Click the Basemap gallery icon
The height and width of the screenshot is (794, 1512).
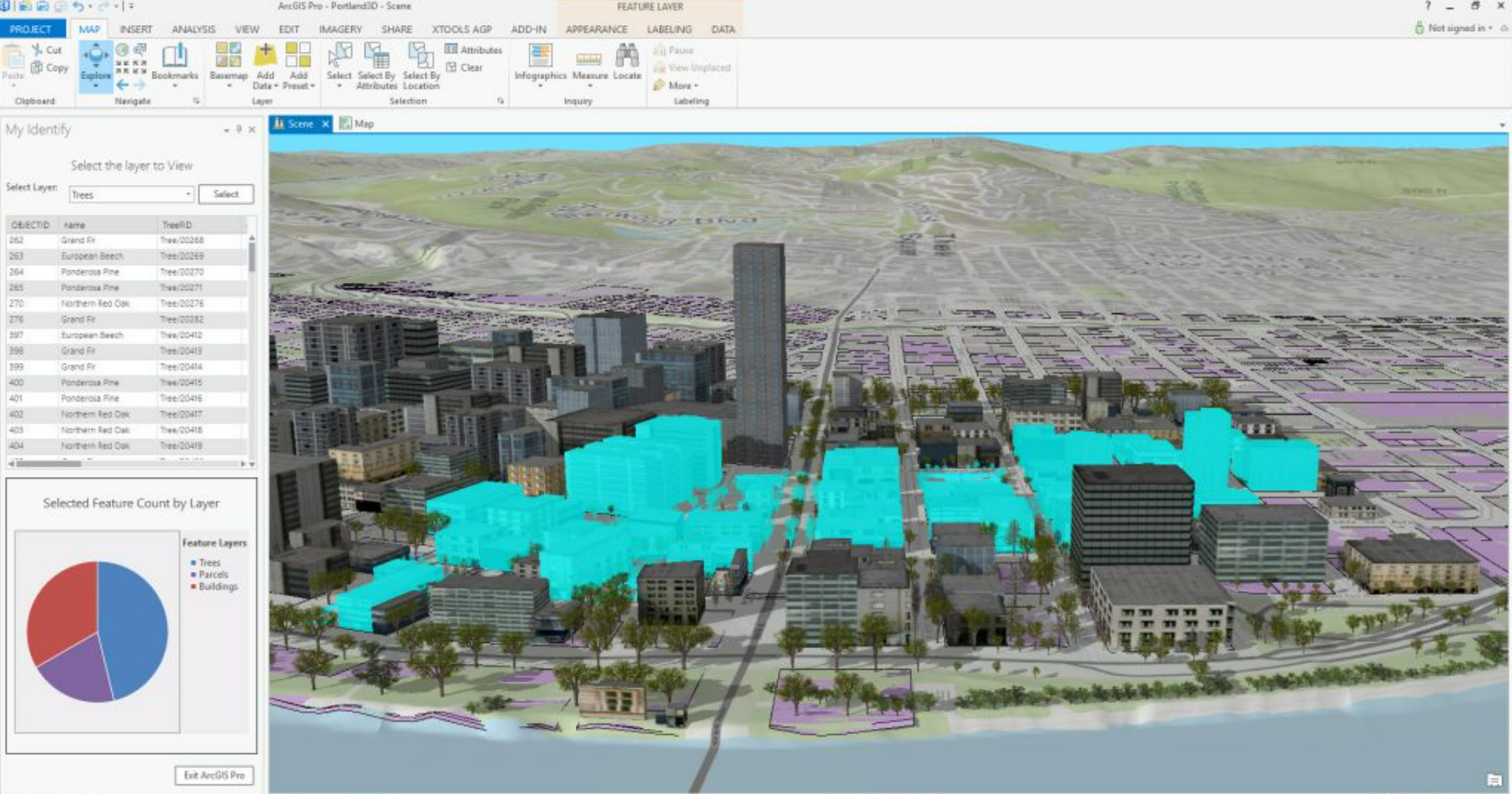[228, 56]
